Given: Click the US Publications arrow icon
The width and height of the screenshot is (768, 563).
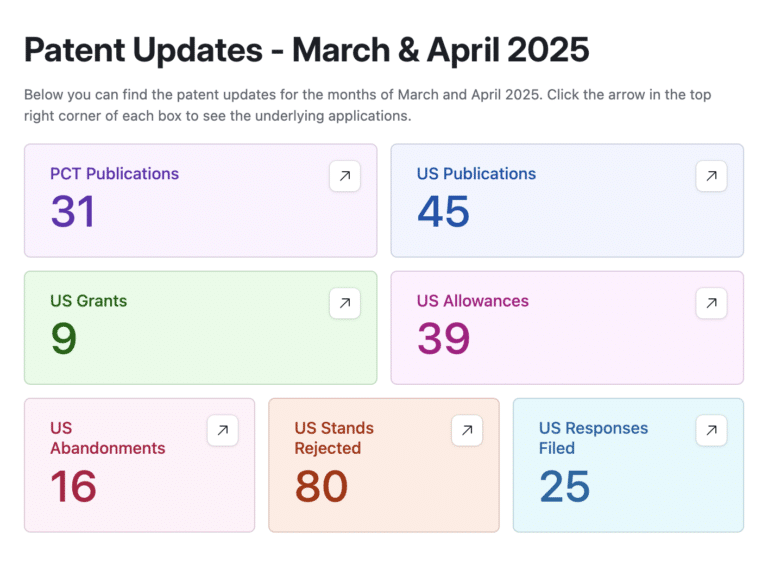Looking at the screenshot, I should (x=711, y=176).
